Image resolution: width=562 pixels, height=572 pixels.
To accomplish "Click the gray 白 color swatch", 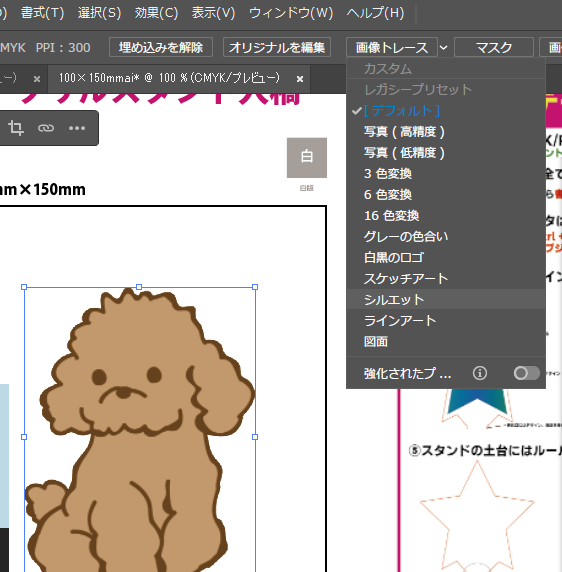I will pyautogui.click(x=307, y=158).
